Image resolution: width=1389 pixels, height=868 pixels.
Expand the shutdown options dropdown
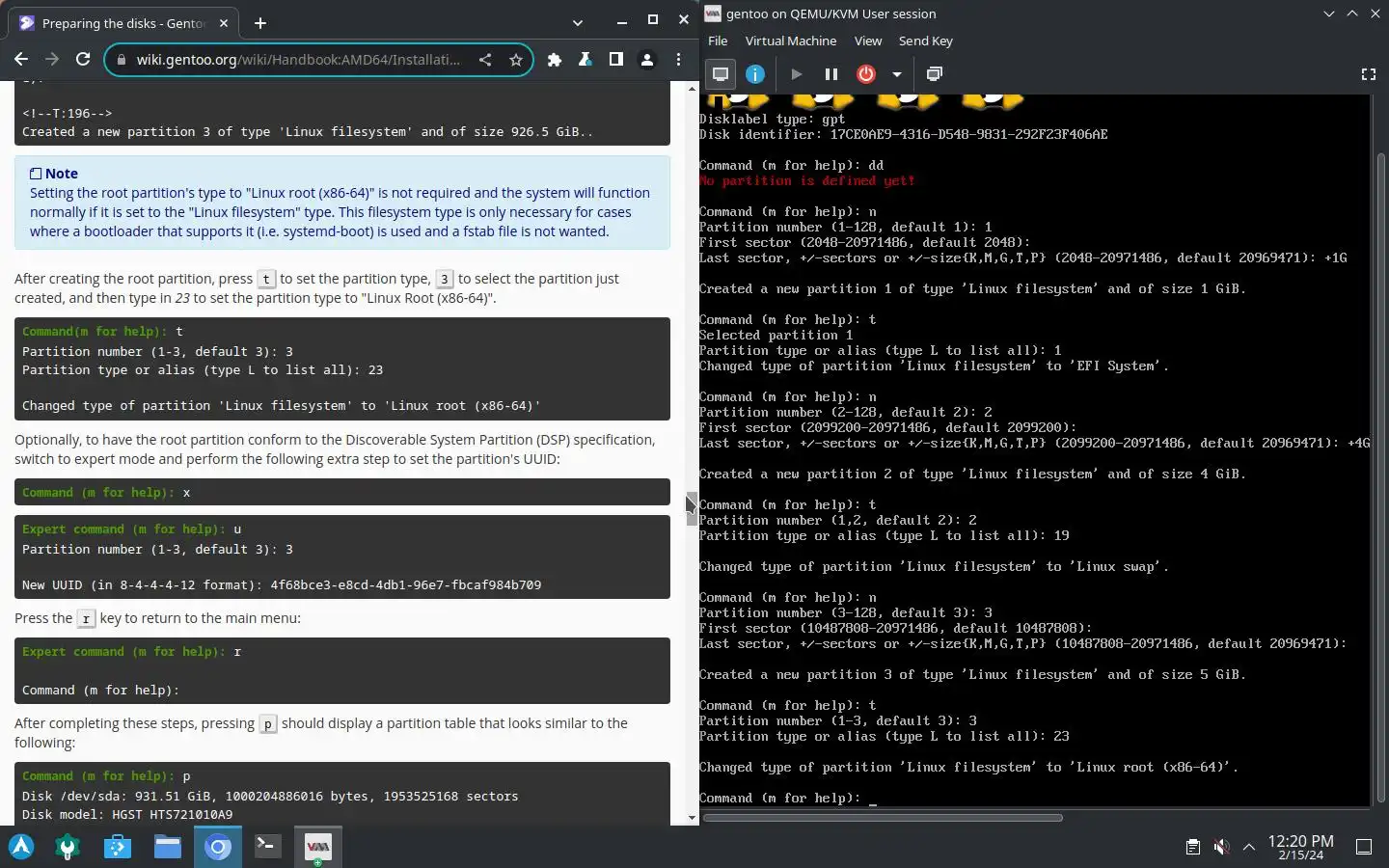[x=897, y=74]
